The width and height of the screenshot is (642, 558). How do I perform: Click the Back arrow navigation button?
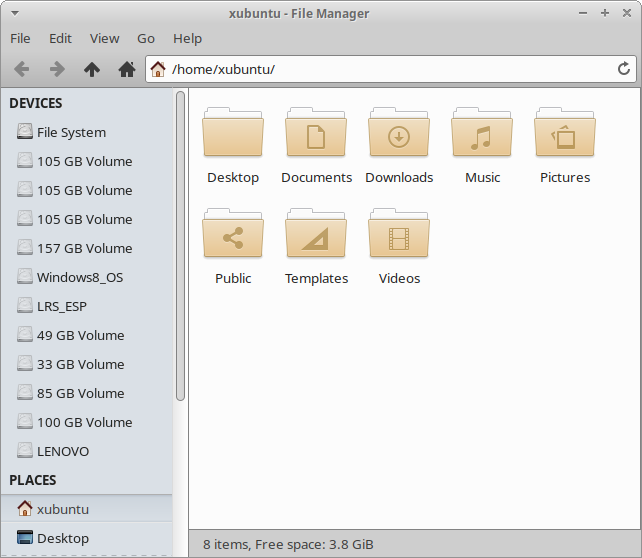pyautogui.click(x=22, y=69)
